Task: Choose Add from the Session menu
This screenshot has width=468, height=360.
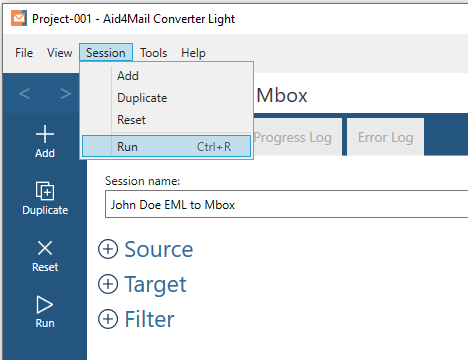Action: [x=166, y=76]
